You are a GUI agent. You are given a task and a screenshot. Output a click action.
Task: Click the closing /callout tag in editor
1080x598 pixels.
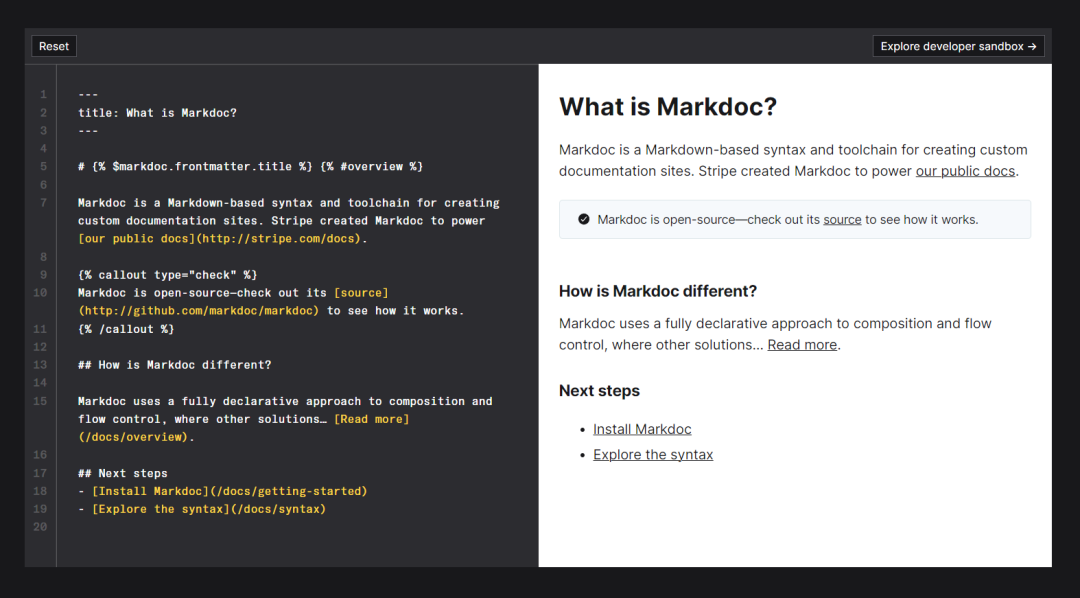pyautogui.click(x=126, y=329)
